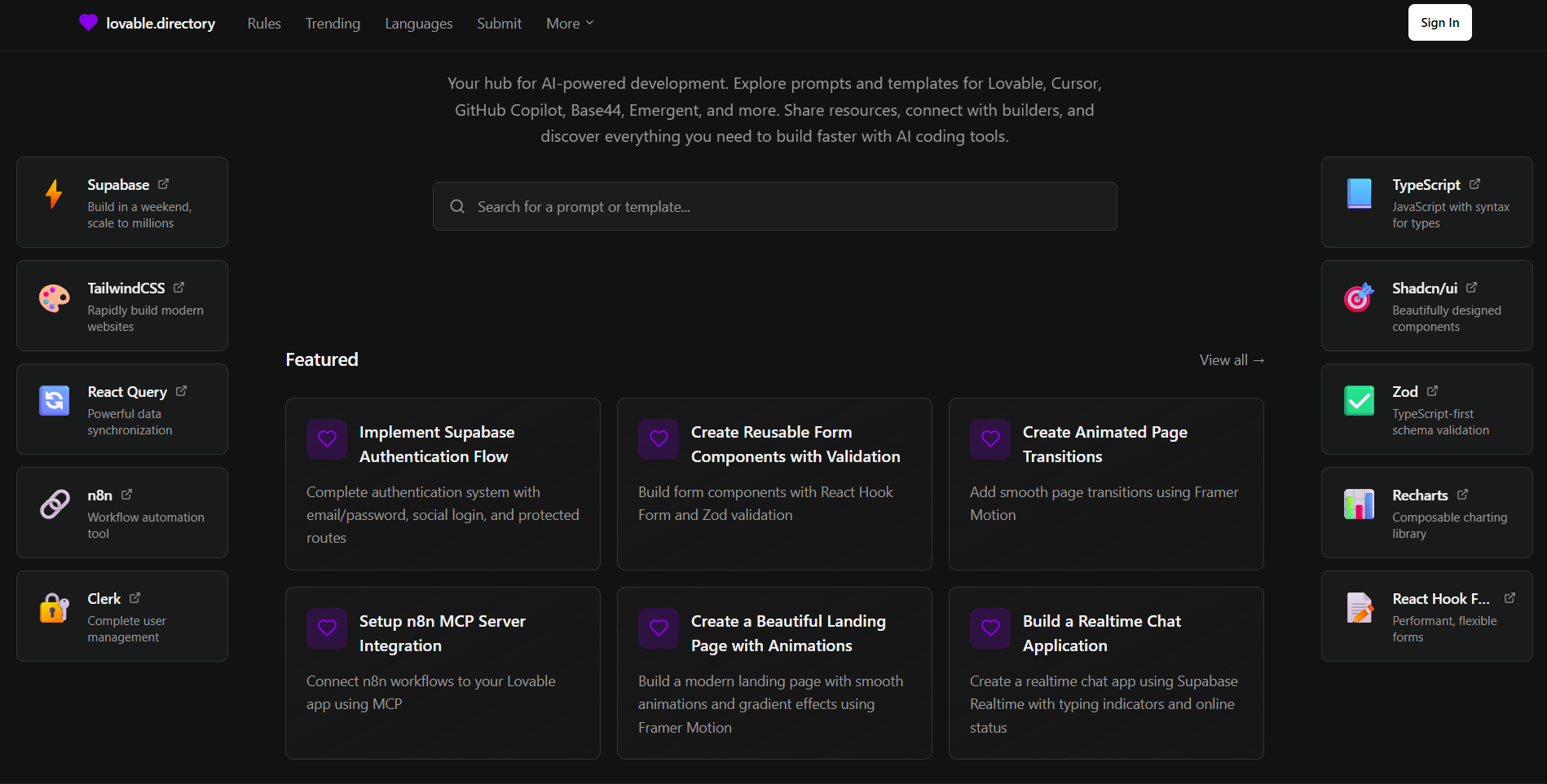Click the n8n chain link icon
Screen dimensions: 1547x784
pos(55,504)
